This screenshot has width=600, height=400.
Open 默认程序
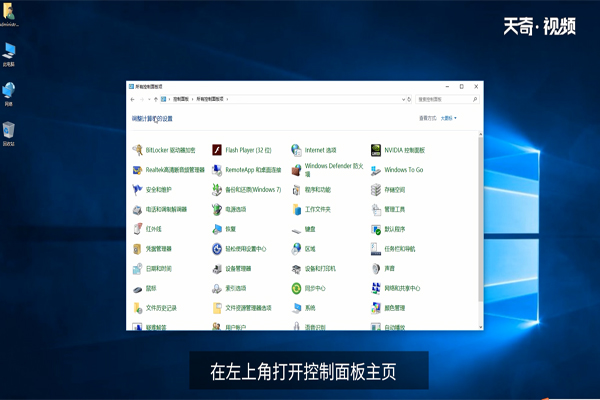coord(388,229)
